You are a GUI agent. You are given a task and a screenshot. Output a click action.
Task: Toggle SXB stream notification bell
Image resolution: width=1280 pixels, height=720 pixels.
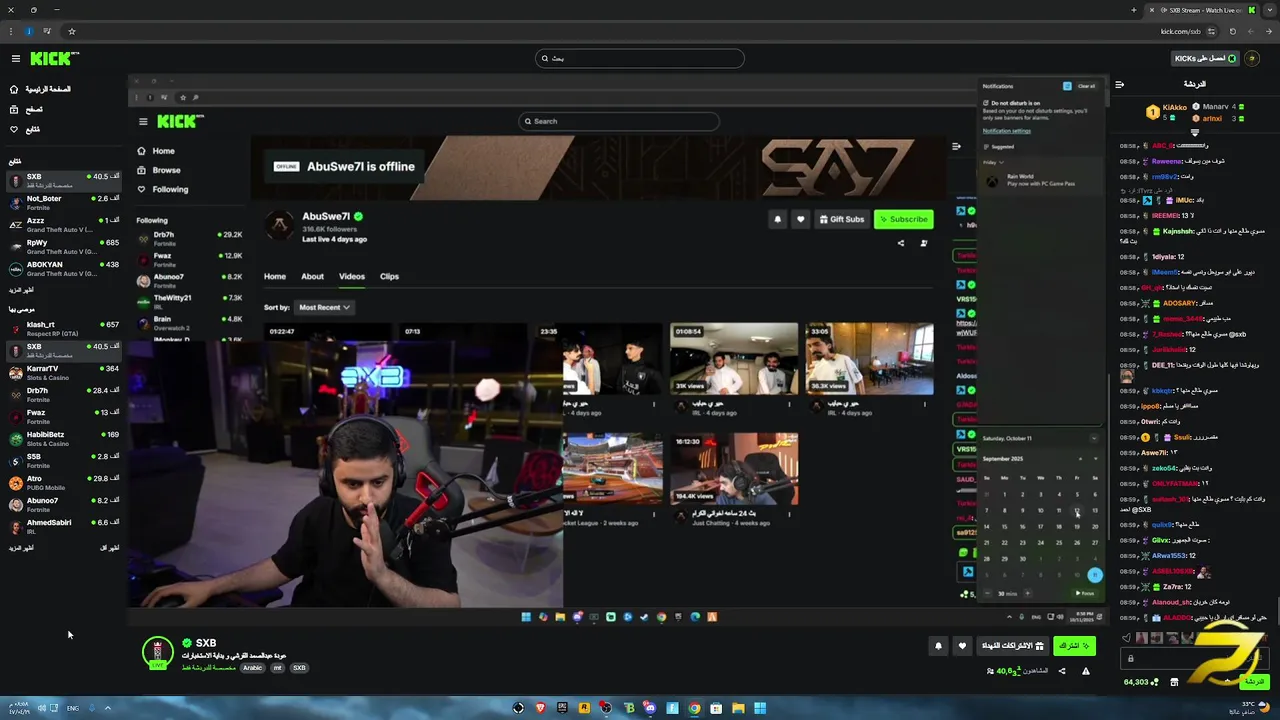point(938,646)
